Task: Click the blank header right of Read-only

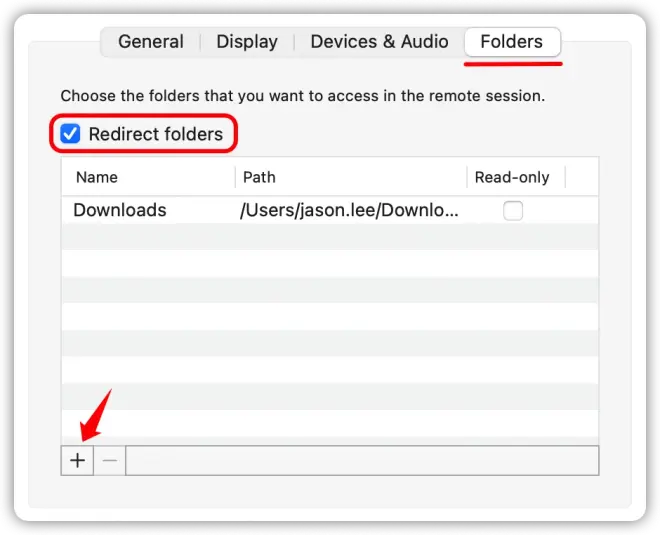Action: coord(582,177)
